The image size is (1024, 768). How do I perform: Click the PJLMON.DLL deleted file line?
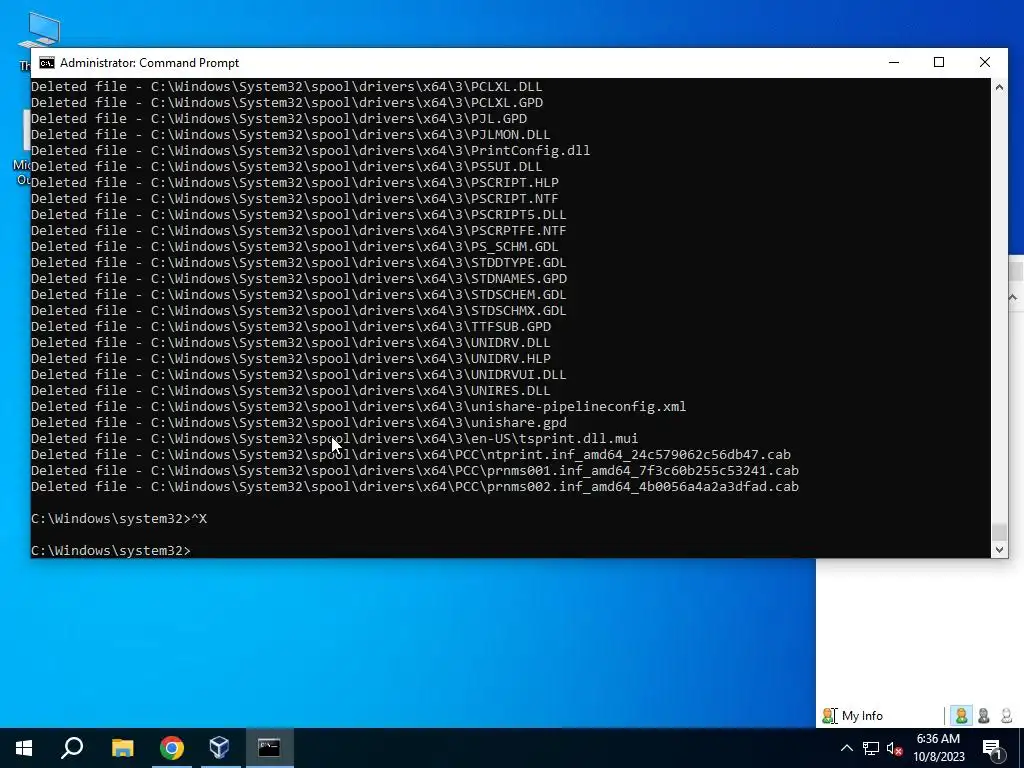[291, 135]
